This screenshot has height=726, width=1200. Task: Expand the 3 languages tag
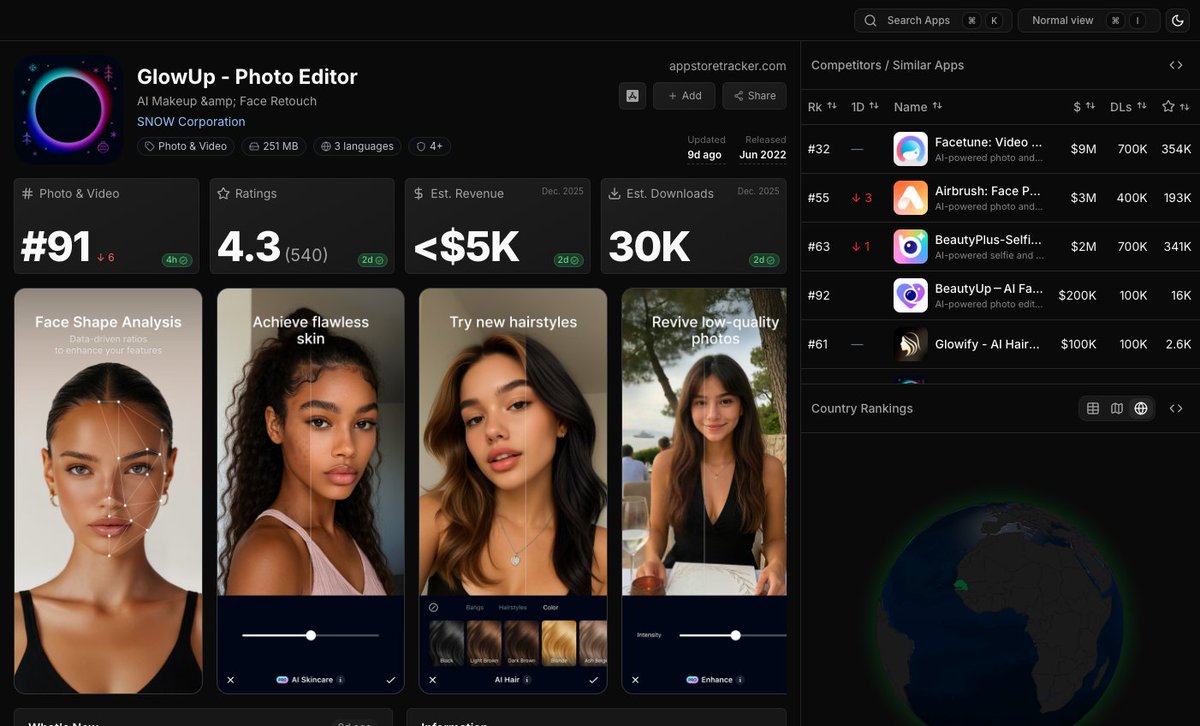point(357,146)
